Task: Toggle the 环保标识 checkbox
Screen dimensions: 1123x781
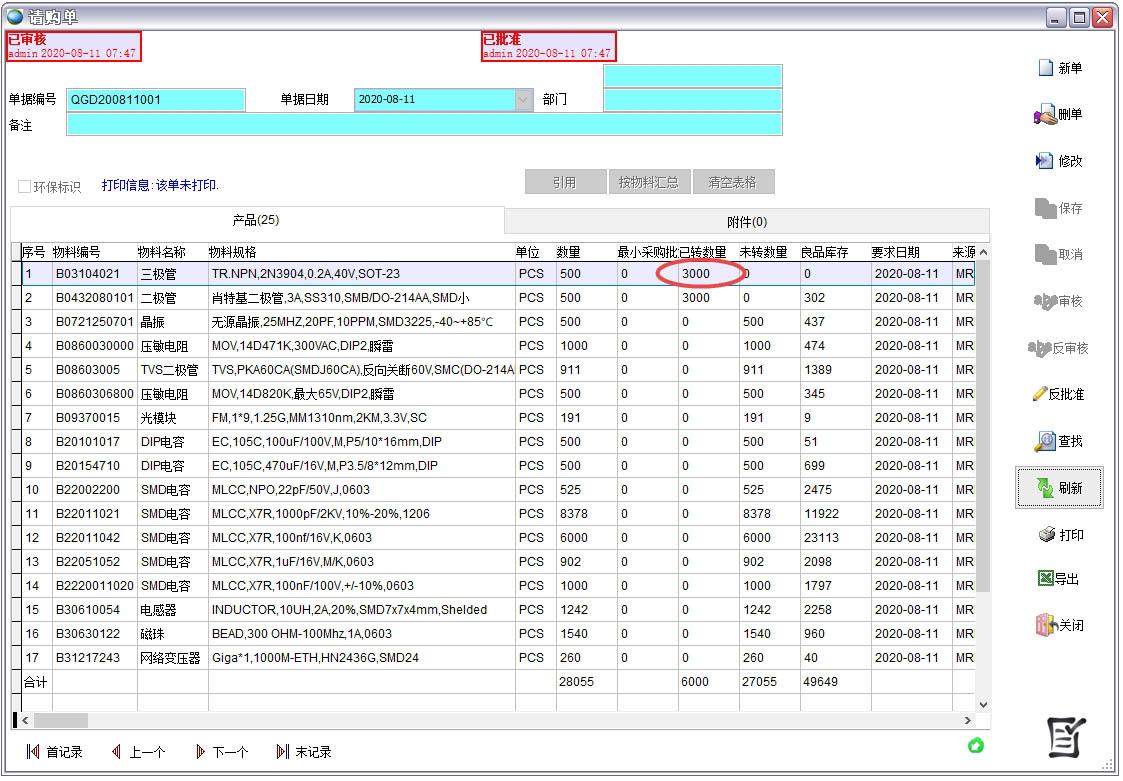Action: (25, 186)
